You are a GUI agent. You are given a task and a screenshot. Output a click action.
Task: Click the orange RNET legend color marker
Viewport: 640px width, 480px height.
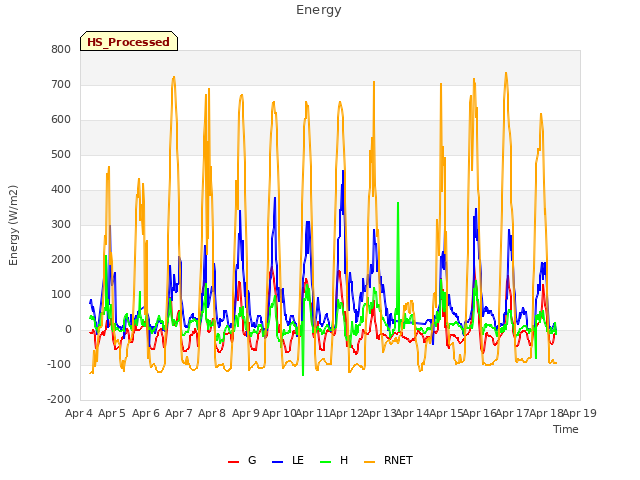point(369,462)
